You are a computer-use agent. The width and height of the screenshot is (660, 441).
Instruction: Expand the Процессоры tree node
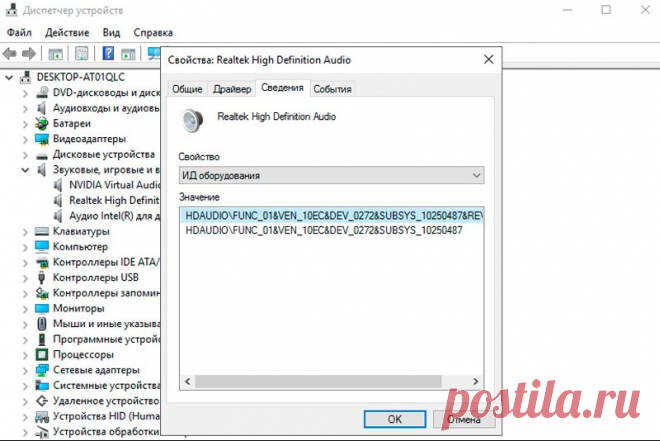click(25, 355)
